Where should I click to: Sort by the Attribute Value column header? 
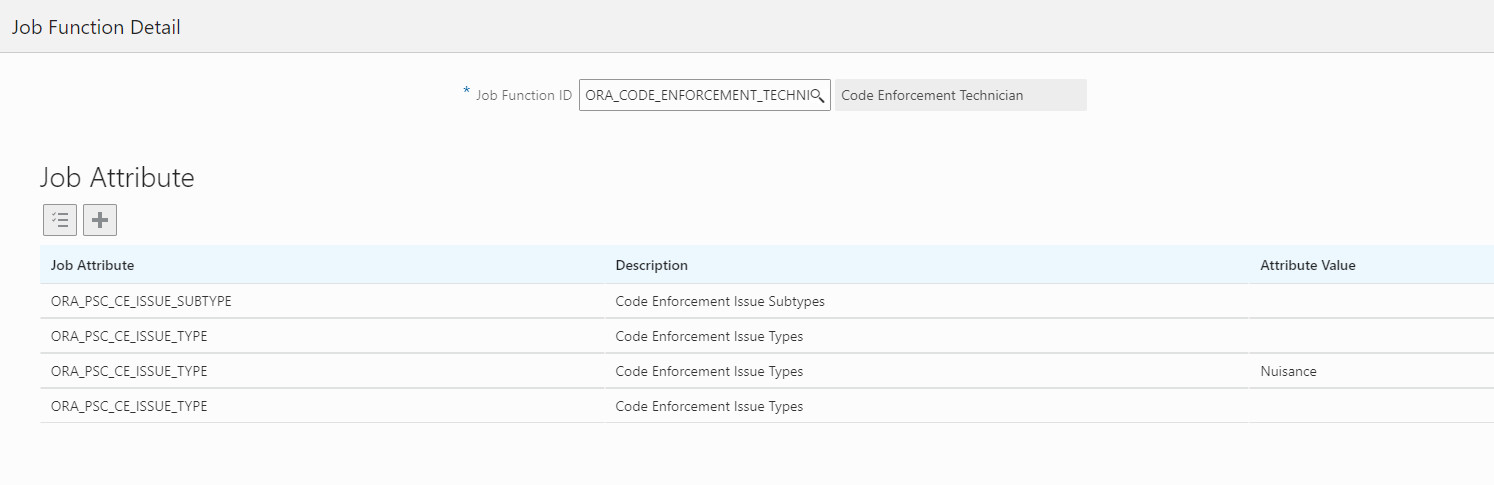(1308, 265)
